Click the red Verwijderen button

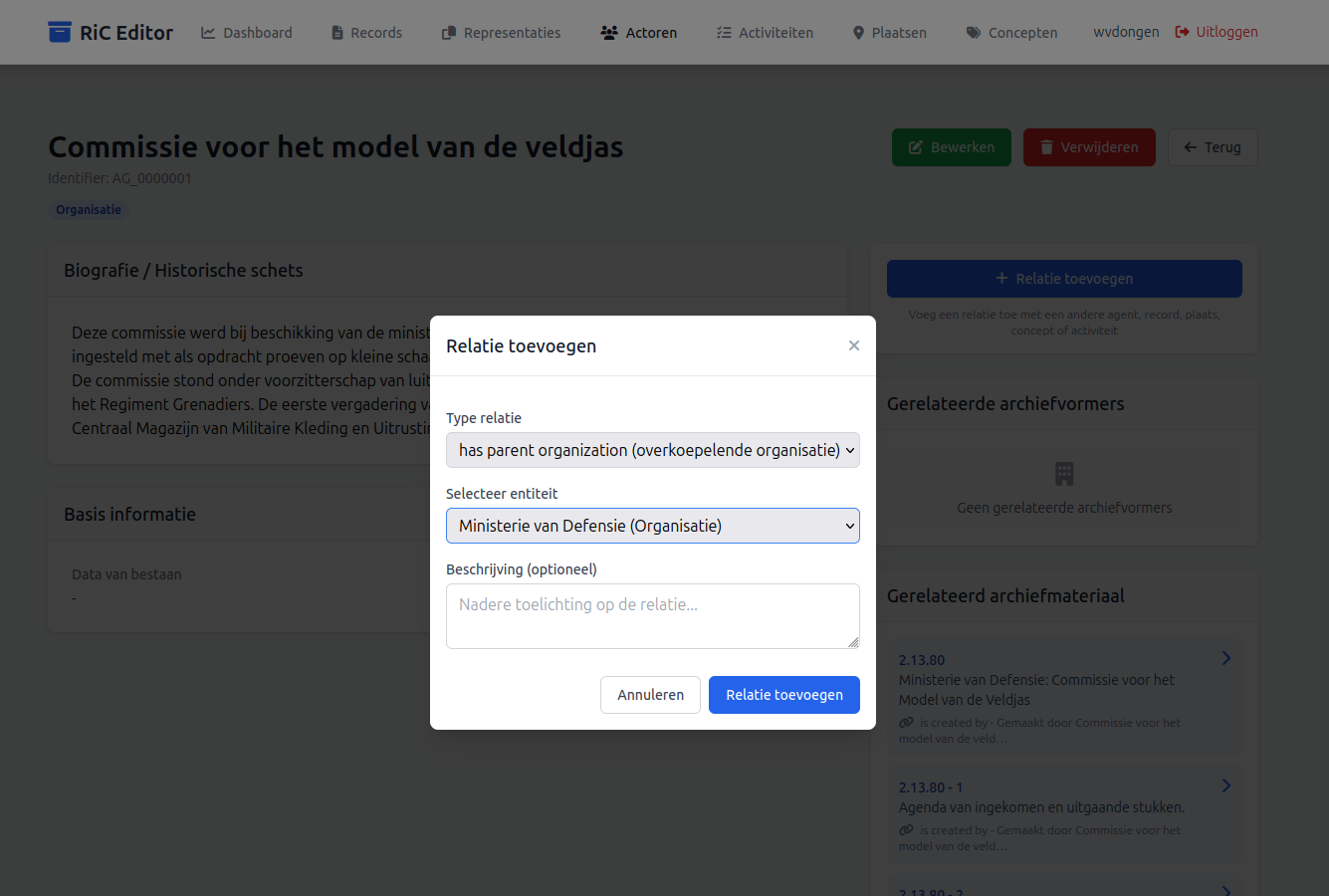tap(1089, 147)
